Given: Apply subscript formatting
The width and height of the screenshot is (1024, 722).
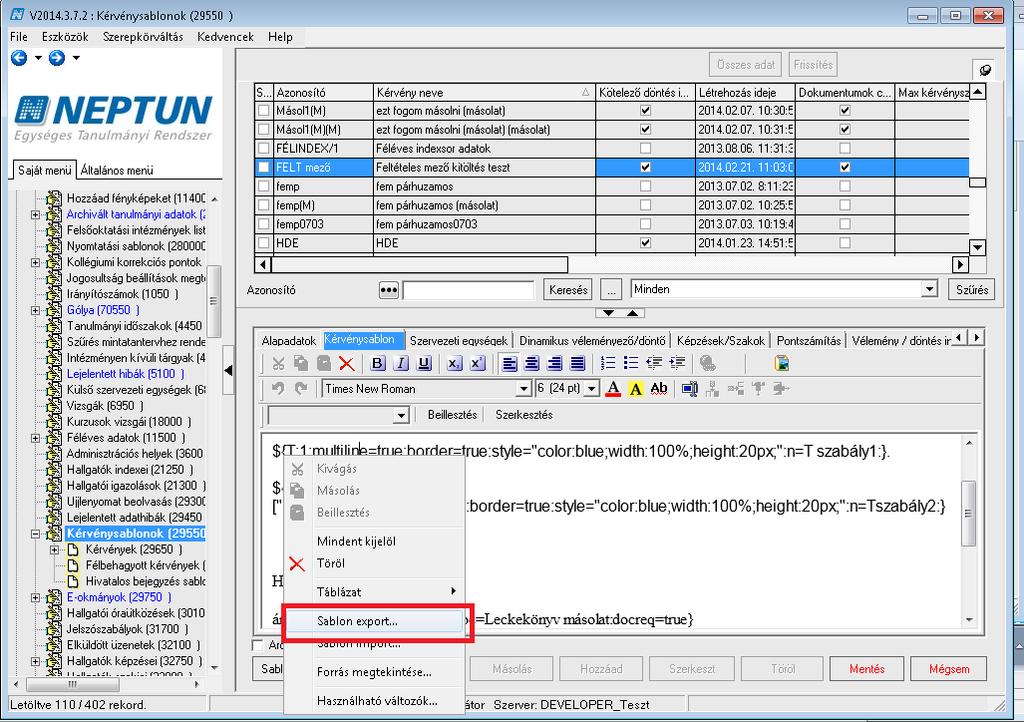Looking at the screenshot, I should pos(455,364).
